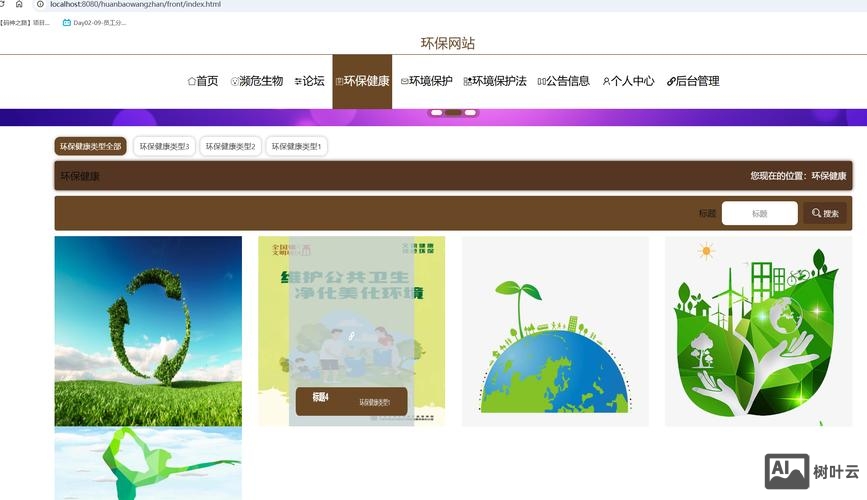This screenshot has width=867, height=500.
Task: Open the green leaf with hands card
Action: (x=759, y=331)
